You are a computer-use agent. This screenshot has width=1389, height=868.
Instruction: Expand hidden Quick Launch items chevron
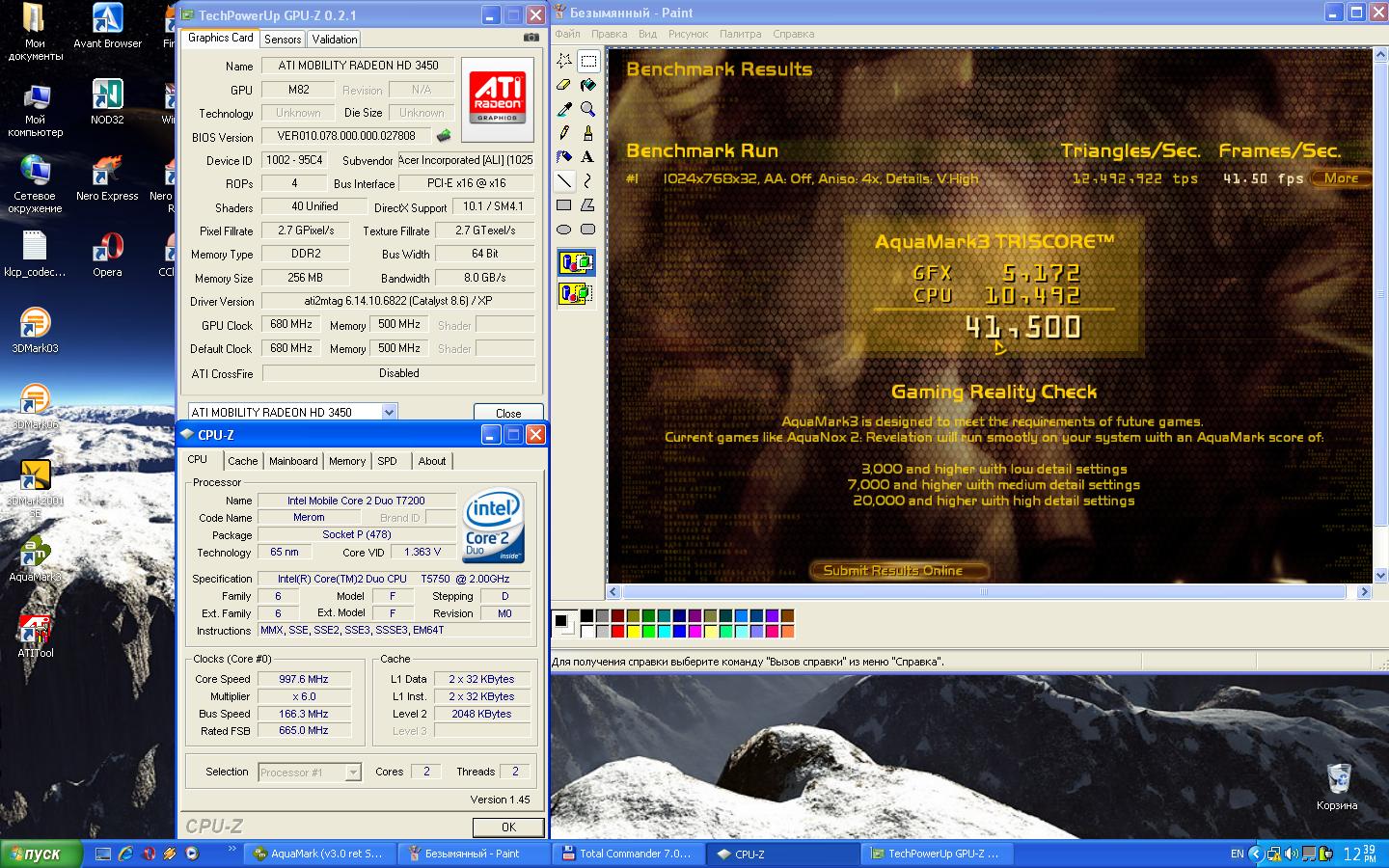231,849
